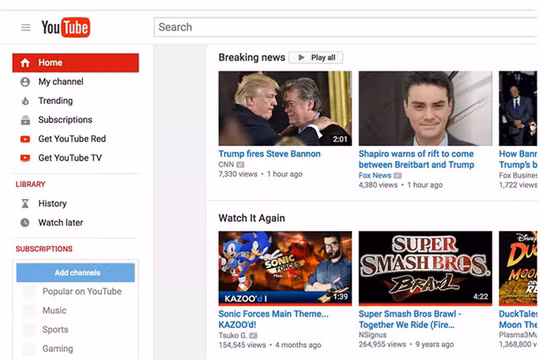Open the LIBRARY section heading
The height and width of the screenshot is (360, 540).
30,184
